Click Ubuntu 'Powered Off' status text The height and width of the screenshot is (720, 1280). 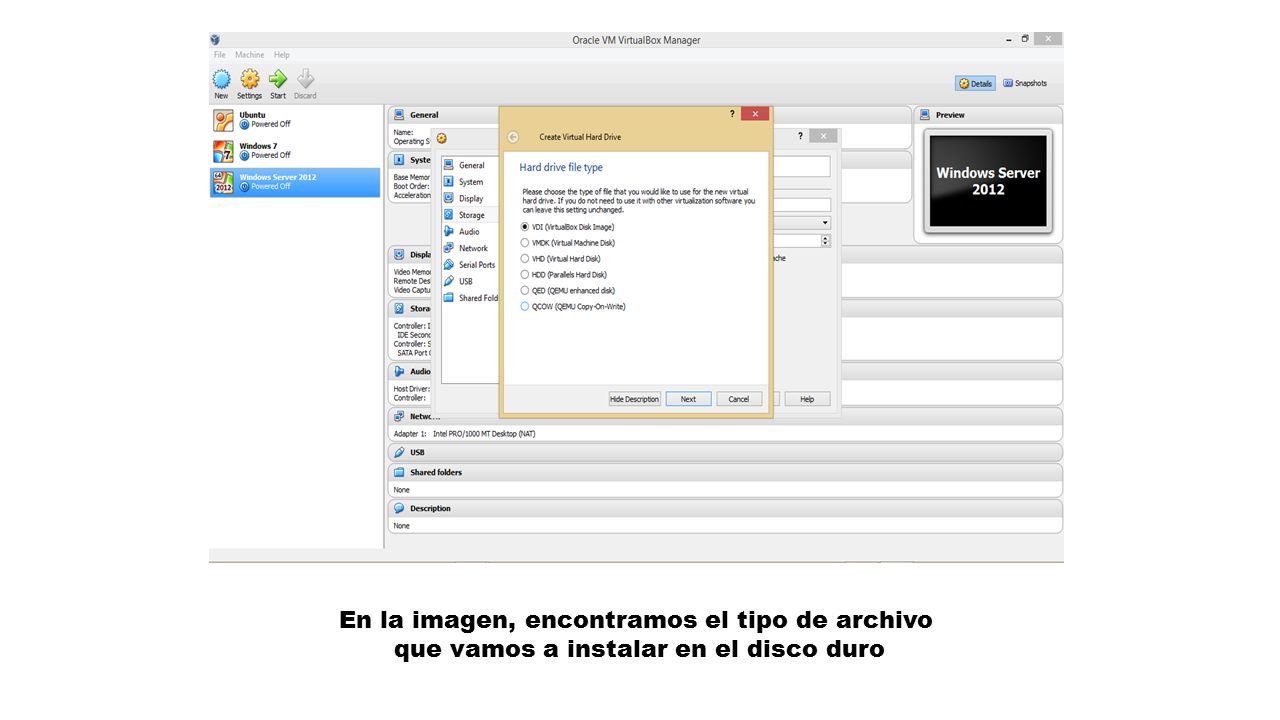click(271, 124)
